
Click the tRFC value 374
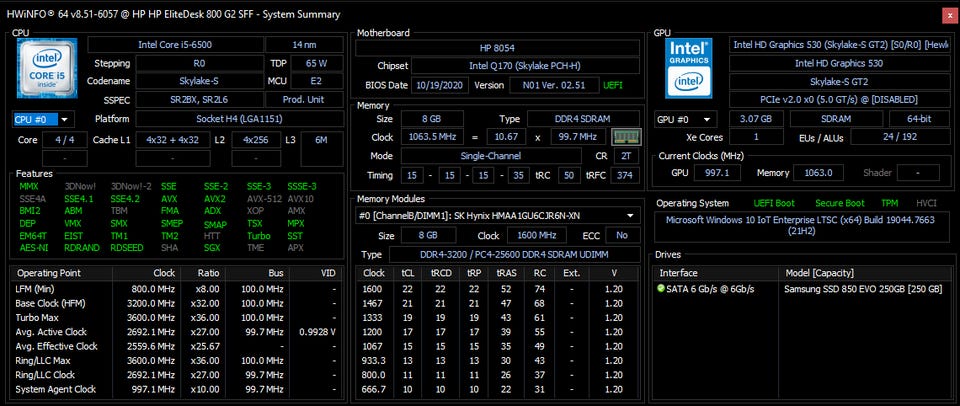[x=625, y=176]
